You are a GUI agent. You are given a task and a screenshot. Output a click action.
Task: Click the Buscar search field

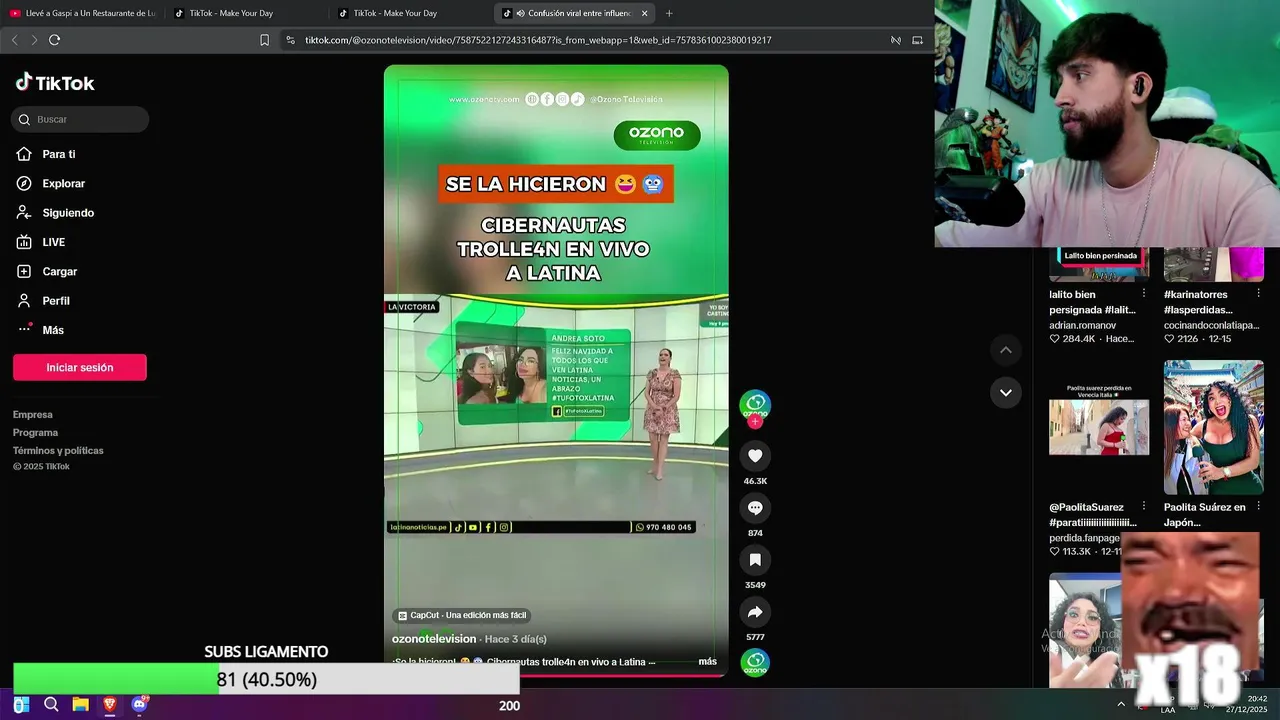(80, 119)
